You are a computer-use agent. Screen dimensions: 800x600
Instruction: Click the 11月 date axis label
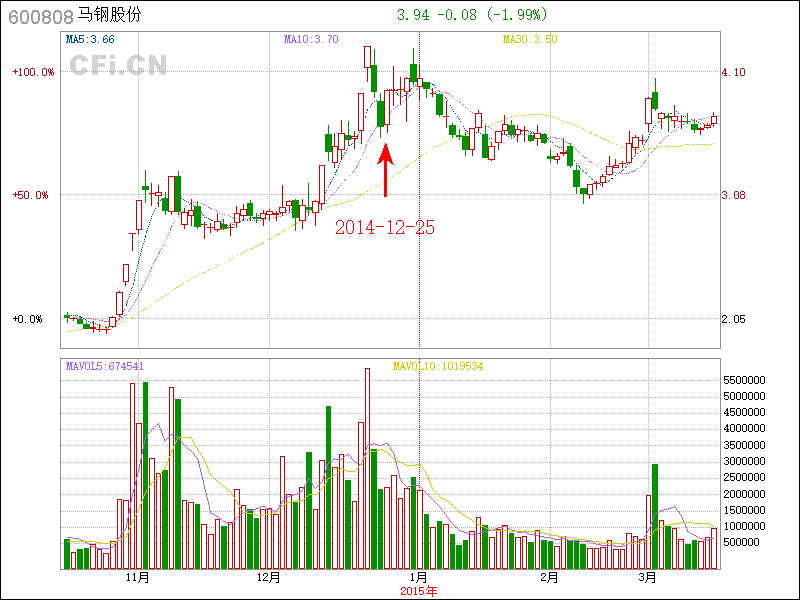pos(138,578)
